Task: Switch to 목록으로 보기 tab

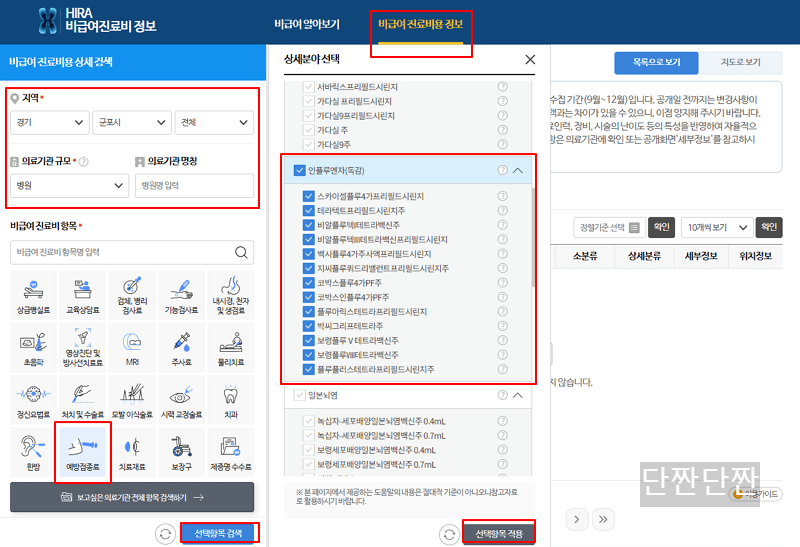Action: click(x=656, y=62)
